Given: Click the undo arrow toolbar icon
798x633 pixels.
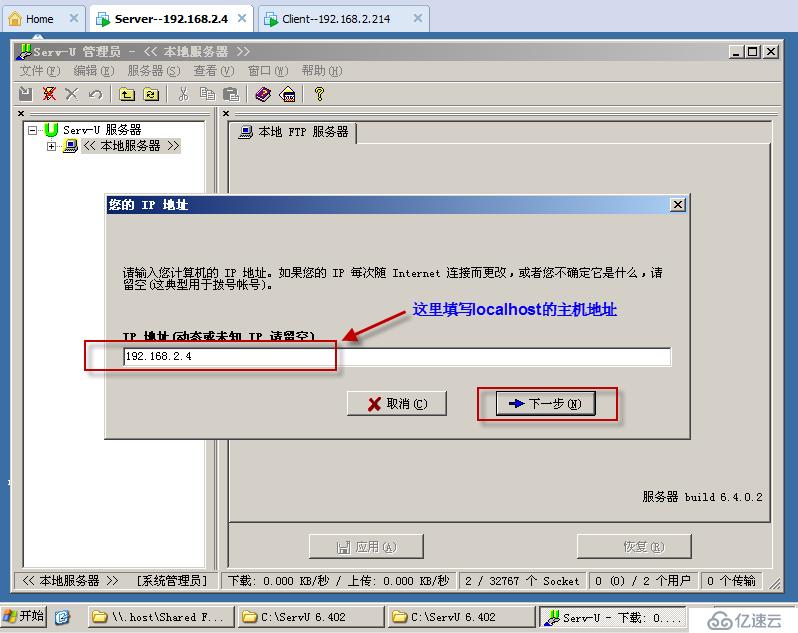Looking at the screenshot, I should 95,94.
